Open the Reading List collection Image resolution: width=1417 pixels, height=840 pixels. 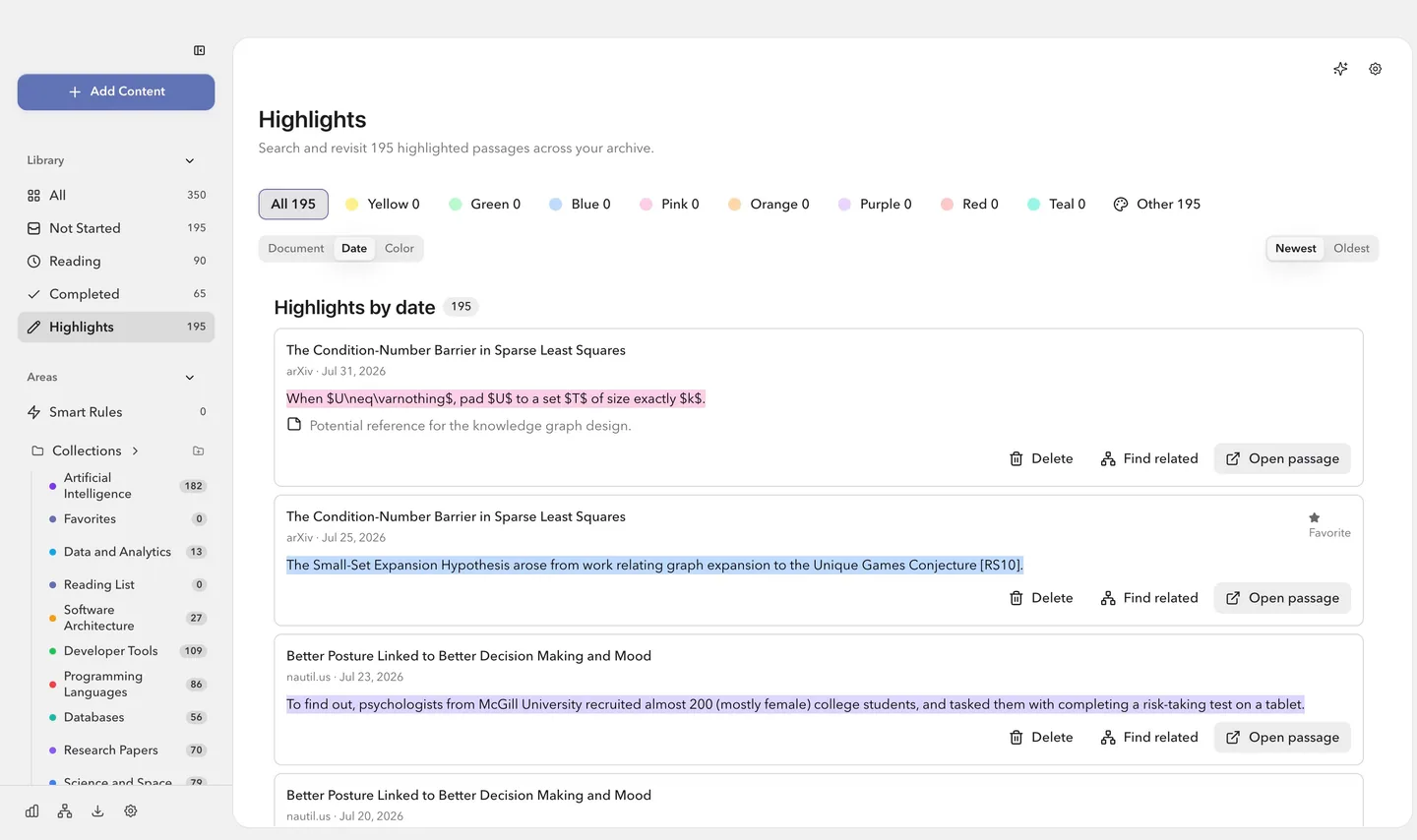[126, 585]
